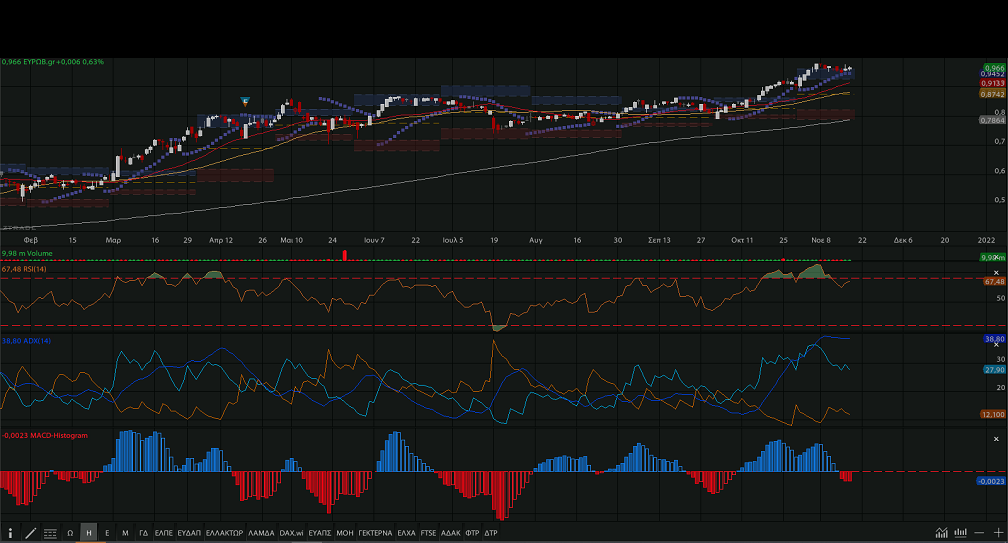1008x543 pixels.
Task: Toggle the Ω timeframe button
Action: (x=70, y=533)
